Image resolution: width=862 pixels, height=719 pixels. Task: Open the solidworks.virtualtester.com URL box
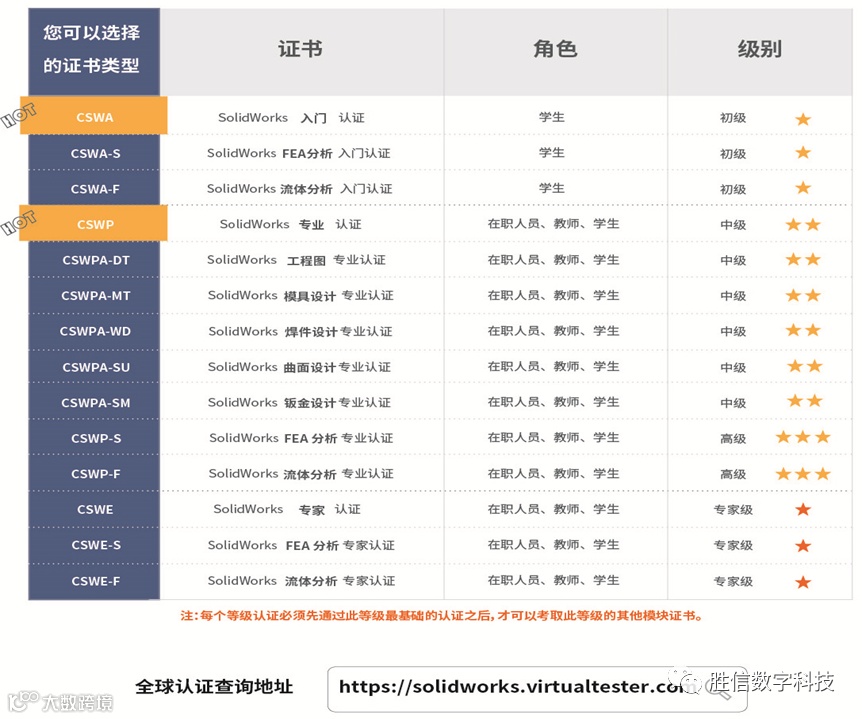click(537, 689)
